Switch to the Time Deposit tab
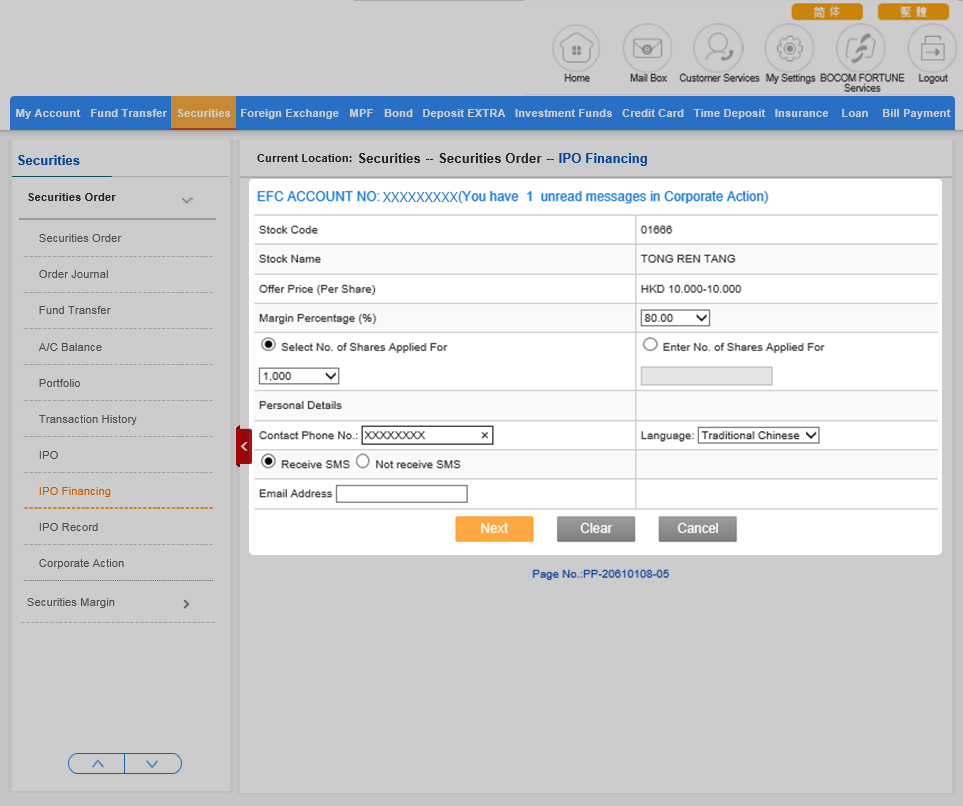 tap(729, 113)
